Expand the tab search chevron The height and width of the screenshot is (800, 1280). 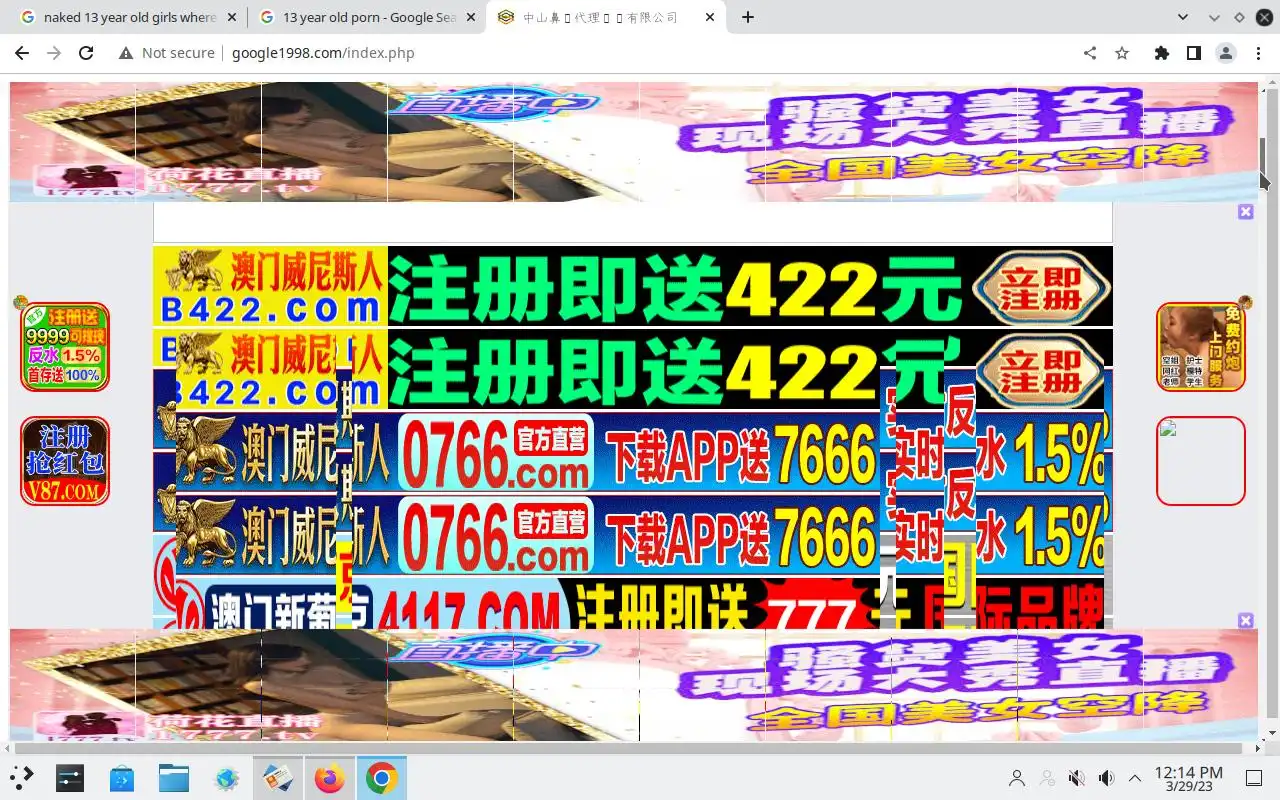tap(1183, 17)
